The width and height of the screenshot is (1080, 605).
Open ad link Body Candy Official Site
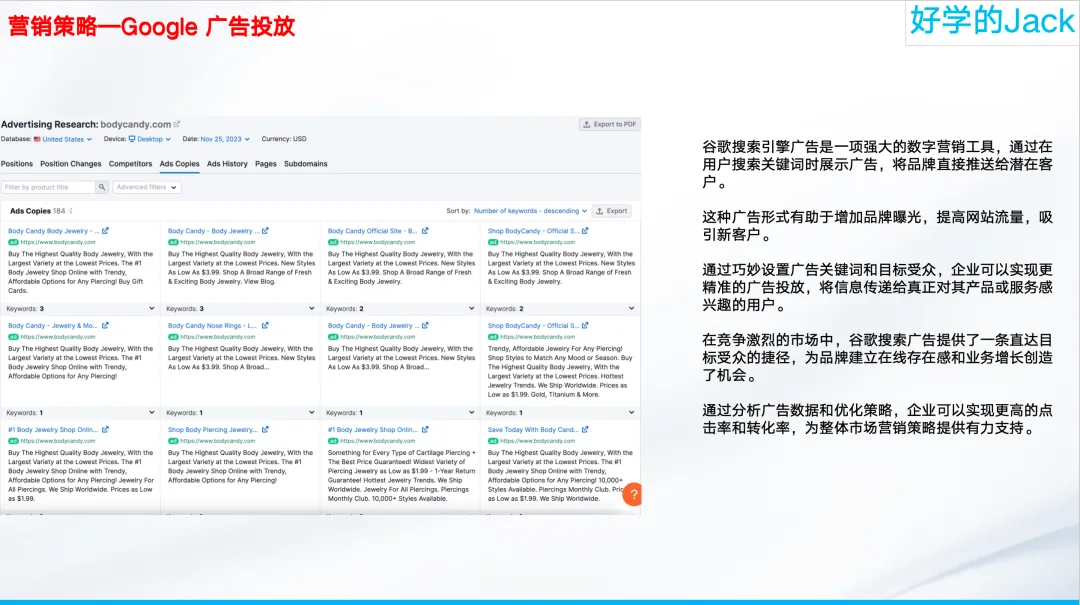(x=373, y=231)
